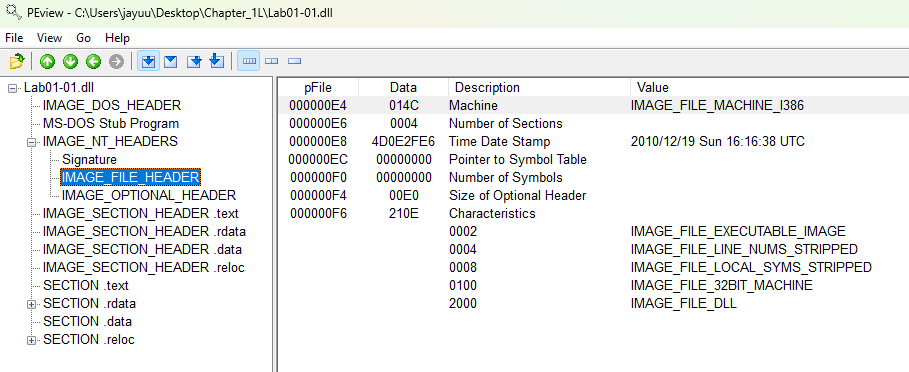Image resolution: width=909 pixels, height=372 pixels.
Task: Open the View menu
Action: tap(49, 38)
